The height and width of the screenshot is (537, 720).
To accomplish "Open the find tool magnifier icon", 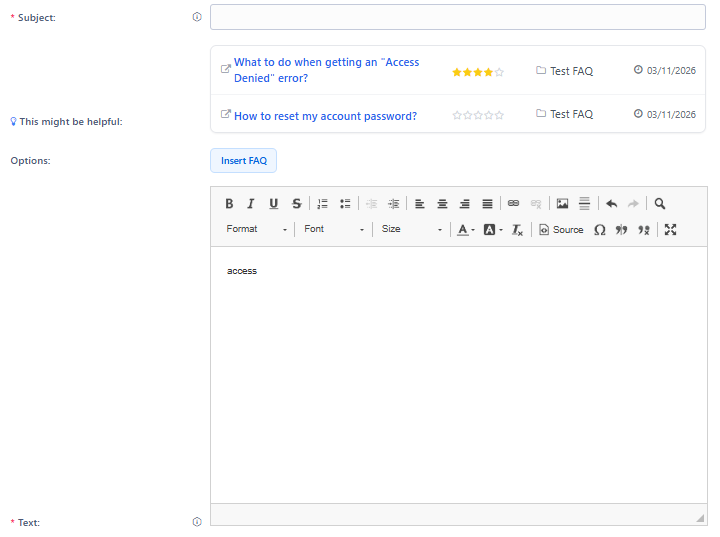I will [660, 203].
